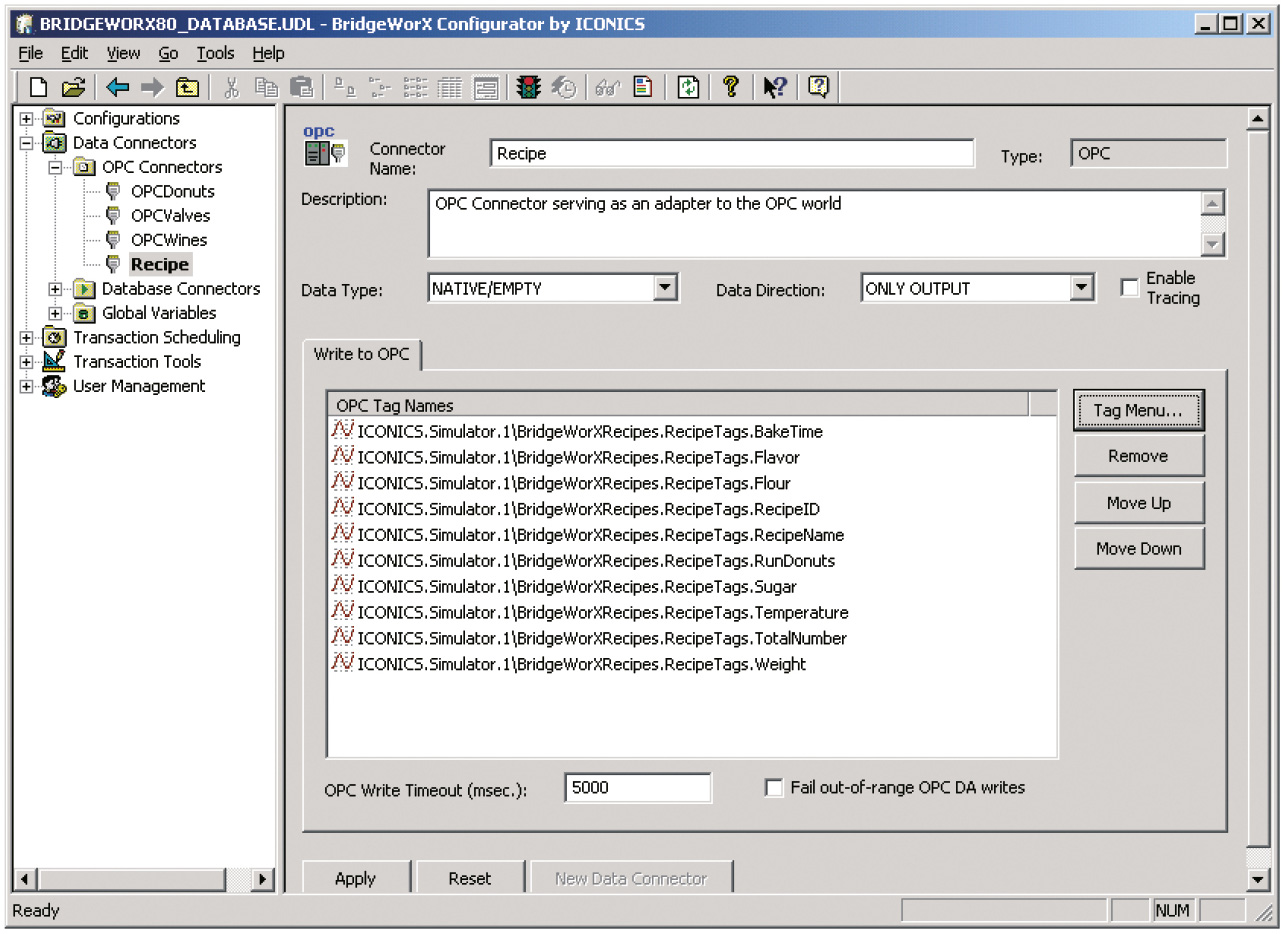Click the forward arrow toolbar icon
This screenshot has width=1285, height=934.
(x=152, y=87)
